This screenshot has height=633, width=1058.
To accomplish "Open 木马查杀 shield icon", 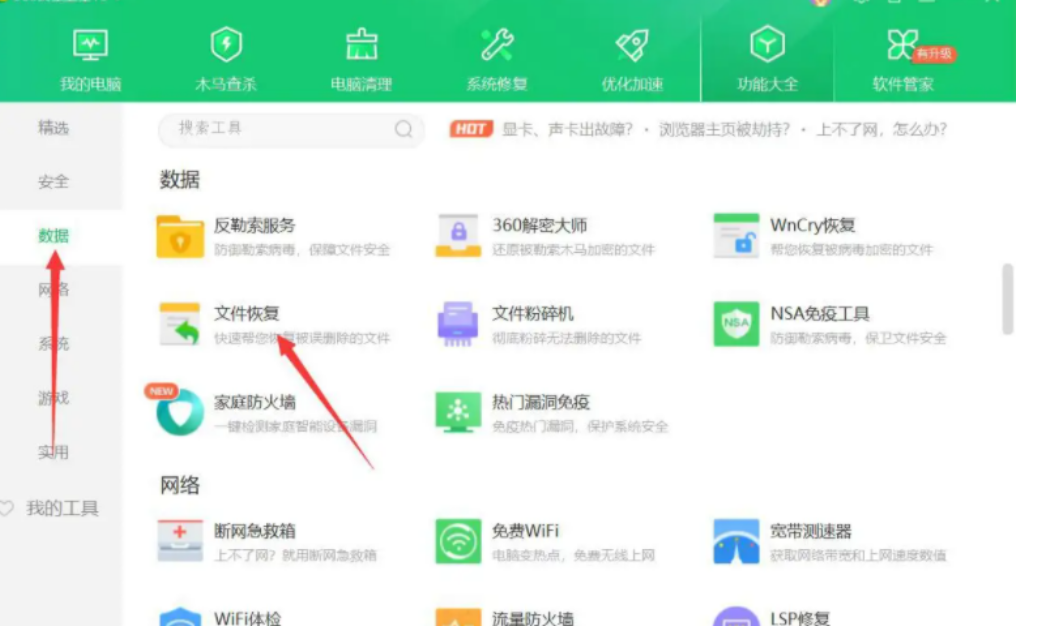I will point(226,45).
